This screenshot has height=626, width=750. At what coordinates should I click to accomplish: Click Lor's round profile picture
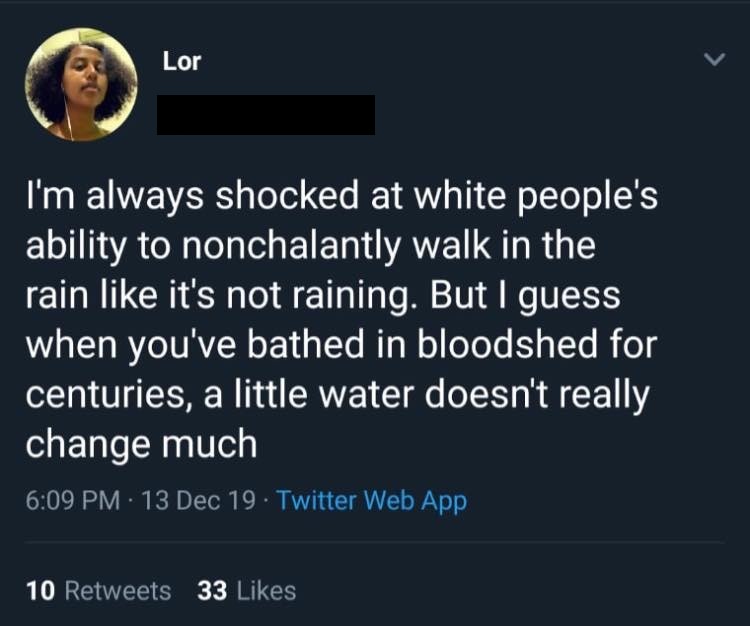coord(81,84)
